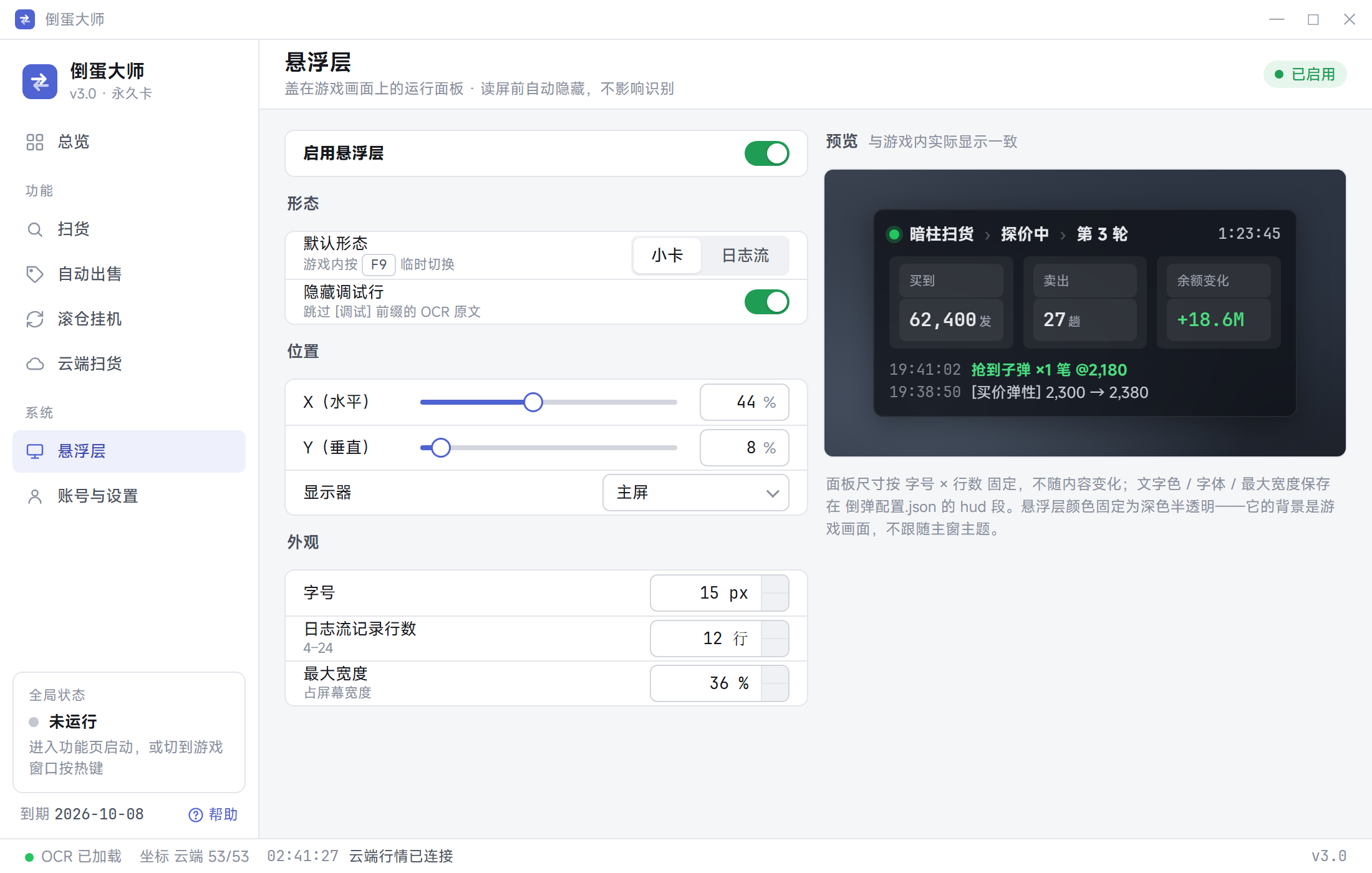Click the 账号与设置 person icon
This screenshot has width=1372, height=873.
[35, 496]
